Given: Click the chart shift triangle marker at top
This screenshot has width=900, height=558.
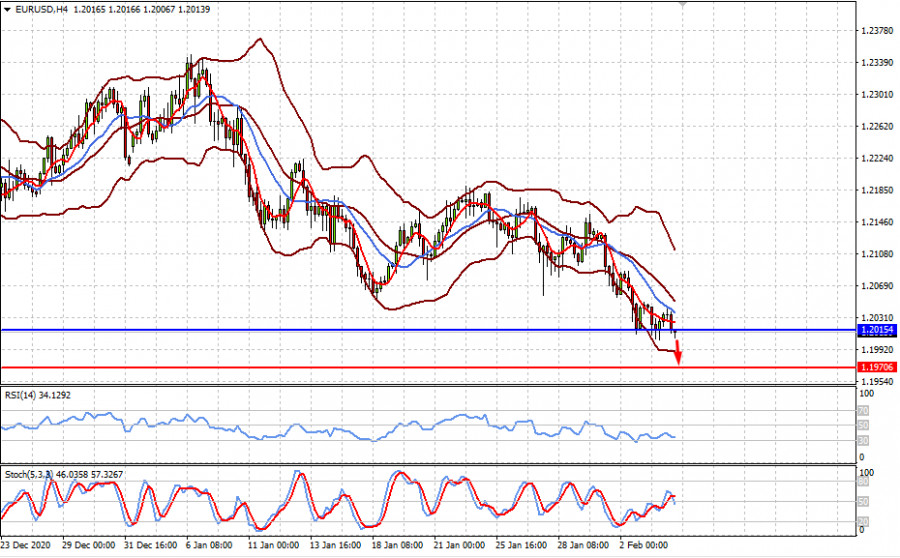Looking at the screenshot, I should 684,4.
